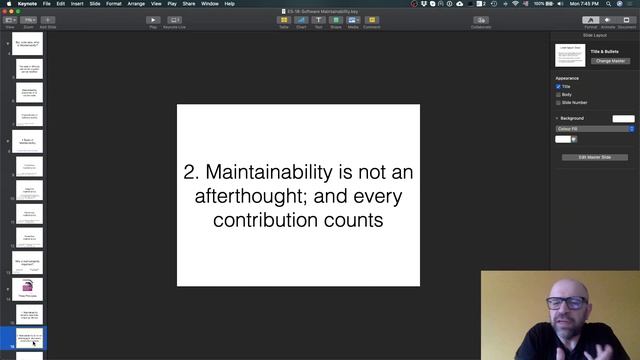
Task: Open the Keynote application menu
Action: (x=27, y=4)
